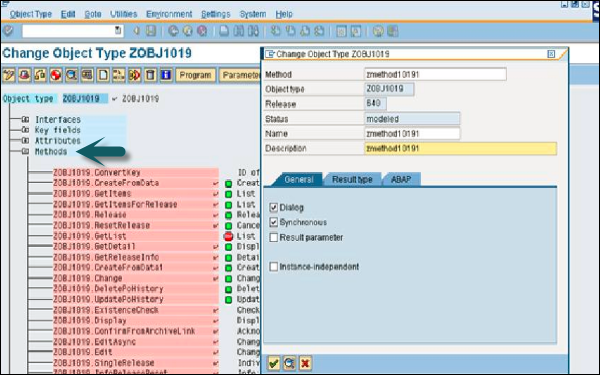The height and width of the screenshot is (375, 600).
Task: Click the Program button
Action: pyautogui.click(x=195, y=75)
